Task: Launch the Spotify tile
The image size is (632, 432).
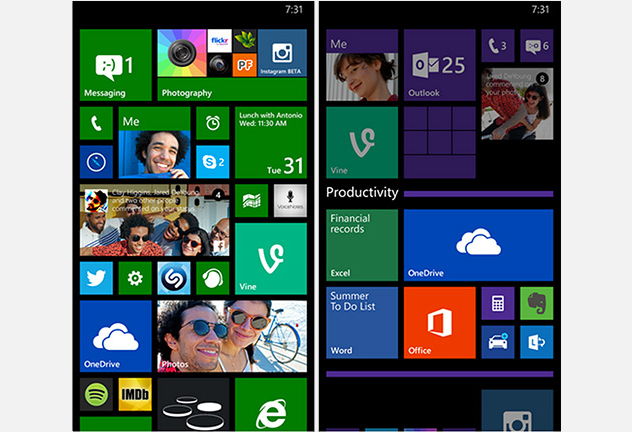Action: [x=96, y=394]
